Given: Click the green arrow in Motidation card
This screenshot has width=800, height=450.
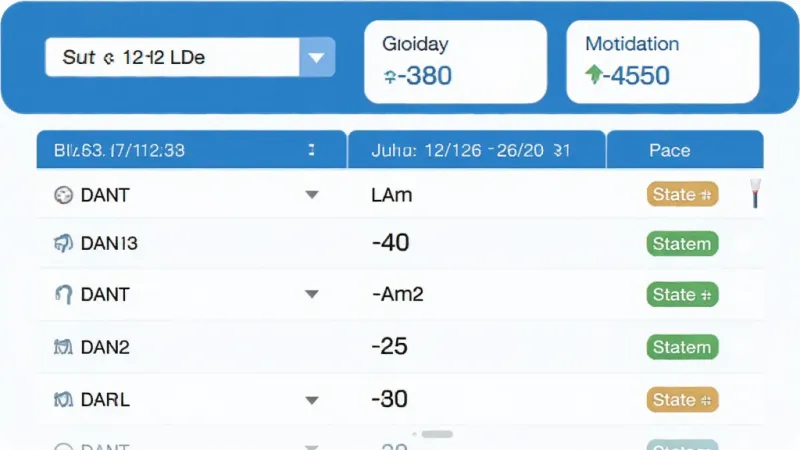Looking at the screenshot, I should point(593,74).
